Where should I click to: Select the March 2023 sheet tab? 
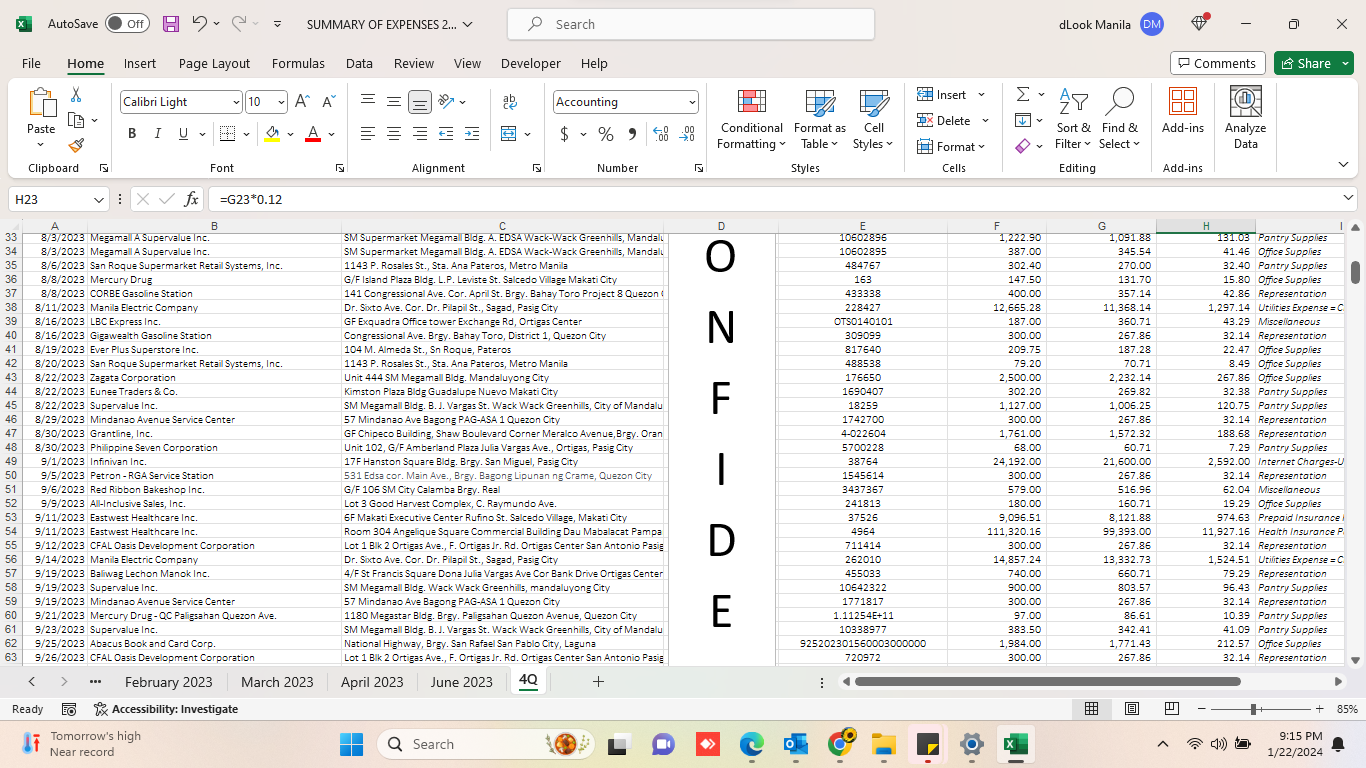click(x=277, y=682)
